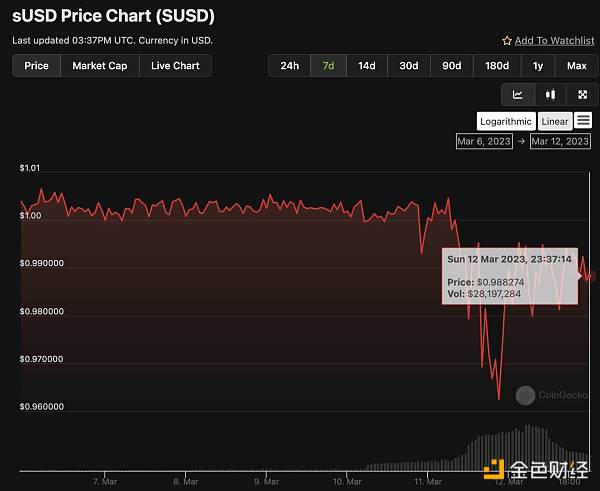The height and width of the screenshot is (491, 600).
Task: Click the lowest price dip on the chart line
Action: pos(498,398)
